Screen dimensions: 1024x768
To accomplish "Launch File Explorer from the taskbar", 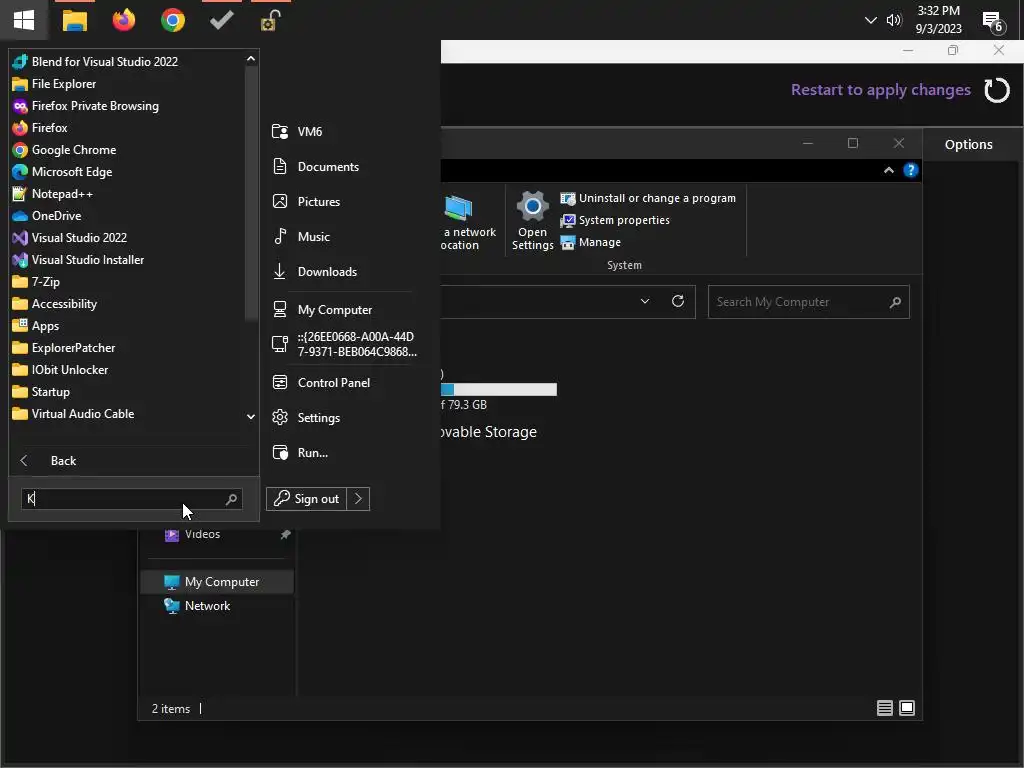I will coord(74,20).
